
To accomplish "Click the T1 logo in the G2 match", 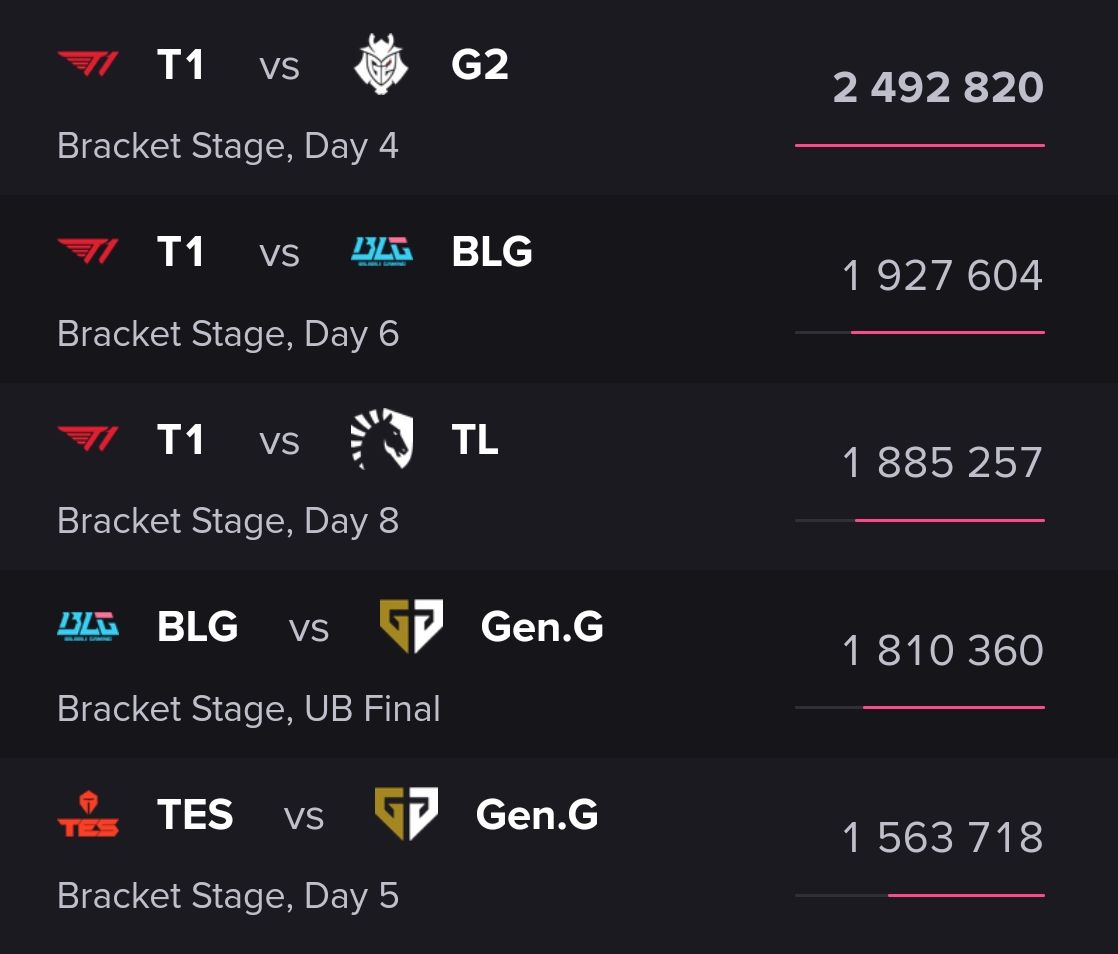I will tap(88, 66).
